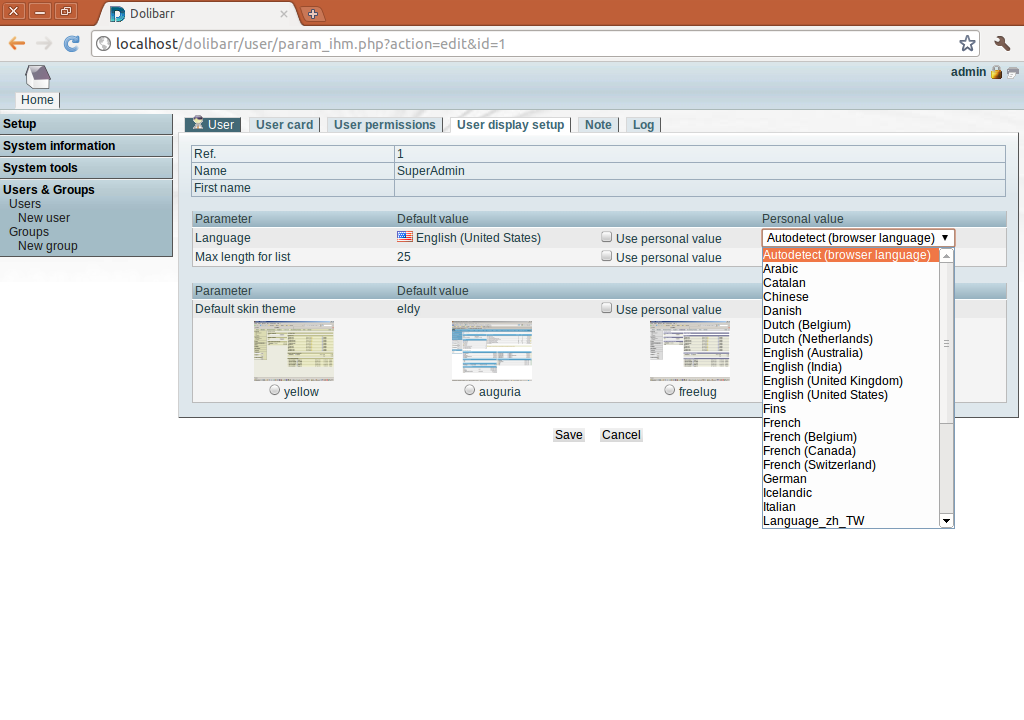
Task: Open the User permissions tab
Action: (385, 125)
